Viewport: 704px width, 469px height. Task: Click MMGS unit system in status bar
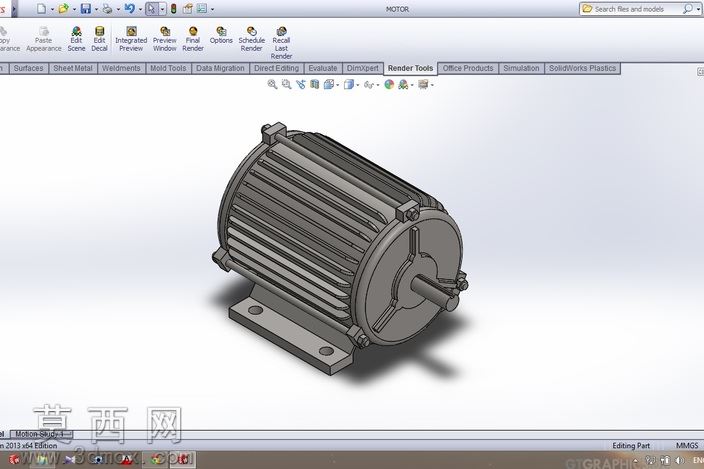tap(687, 445)
